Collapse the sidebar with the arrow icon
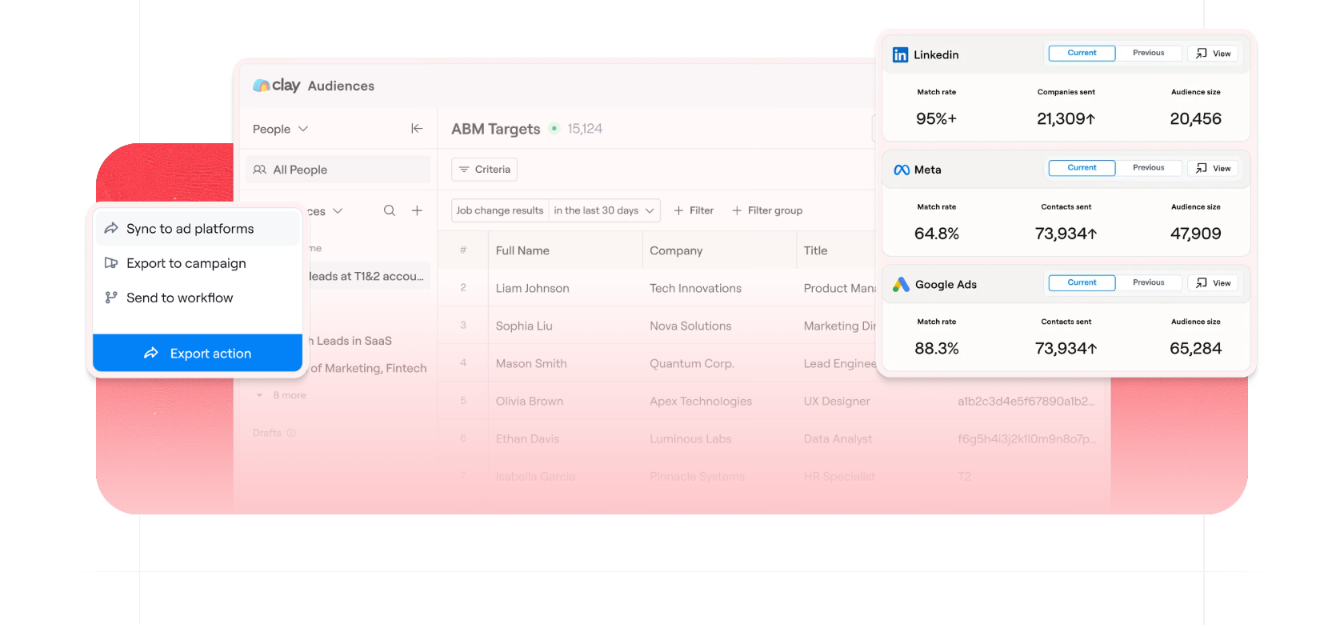The image size is (1337, 625). 417,128
